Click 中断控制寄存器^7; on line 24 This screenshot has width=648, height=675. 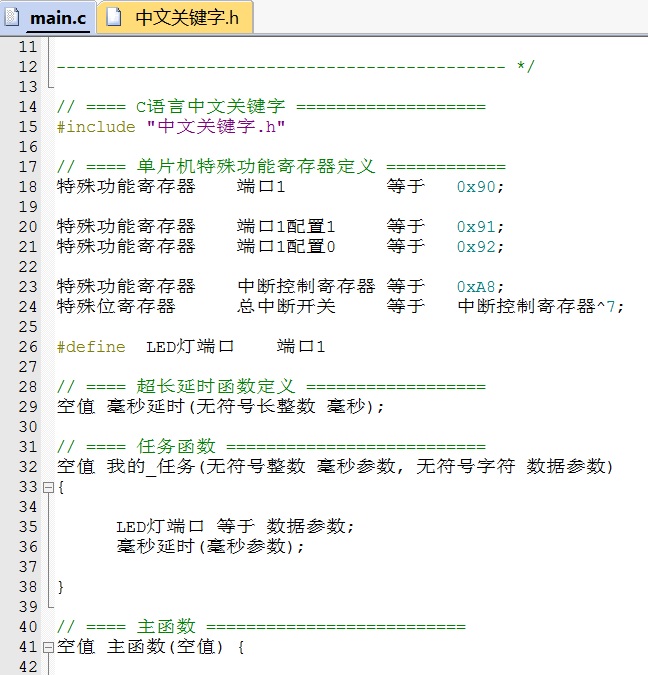[x=540, y=307]
